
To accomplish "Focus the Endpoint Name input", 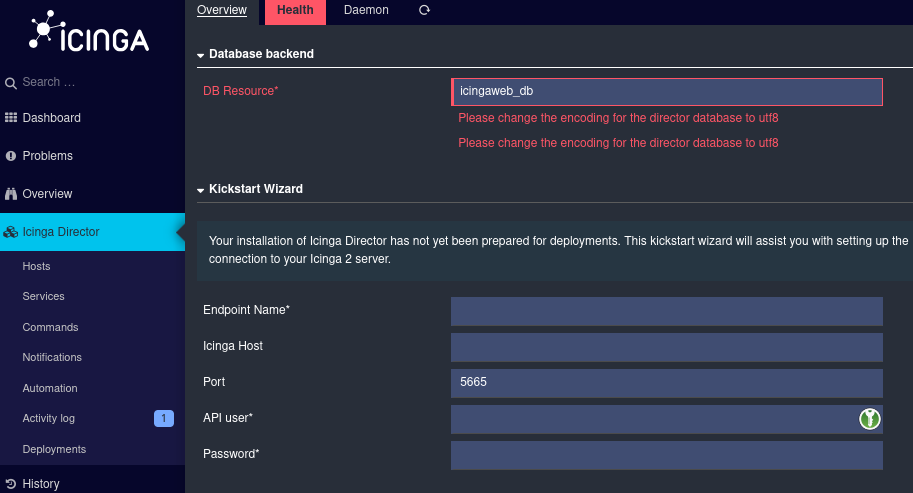I will [x=667, y=311].
